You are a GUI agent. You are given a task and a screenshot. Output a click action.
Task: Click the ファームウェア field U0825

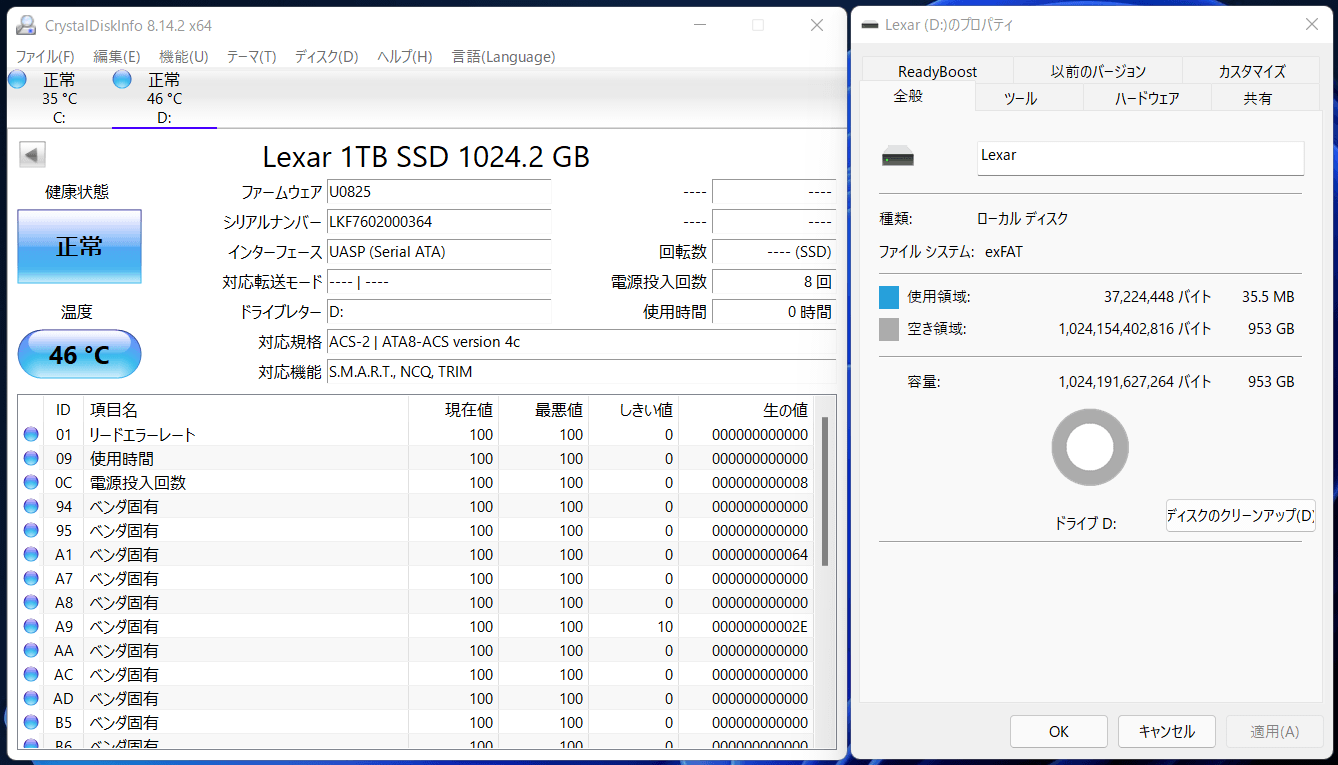click(x=439, y=192)
